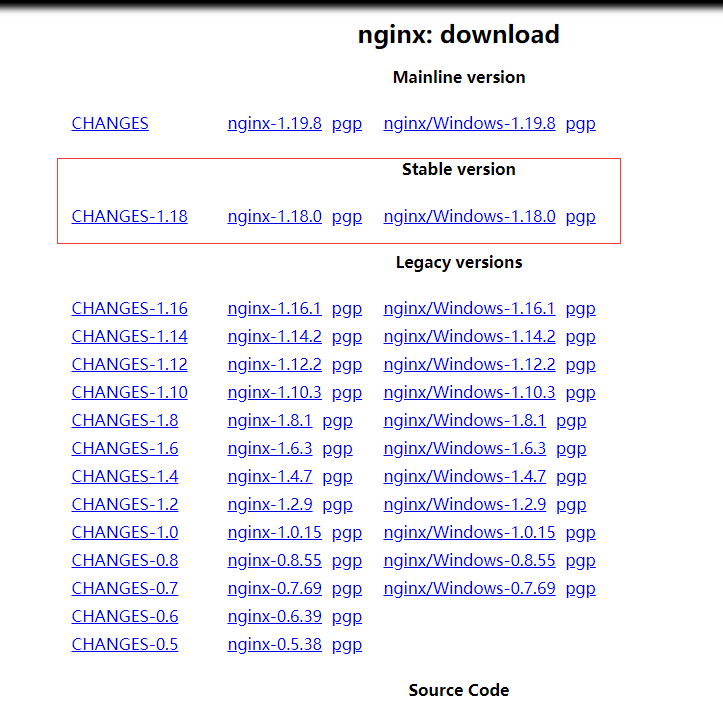Click the 'Source Code' heading text
This screenshot has height=713, width=723.
point(459,690)
